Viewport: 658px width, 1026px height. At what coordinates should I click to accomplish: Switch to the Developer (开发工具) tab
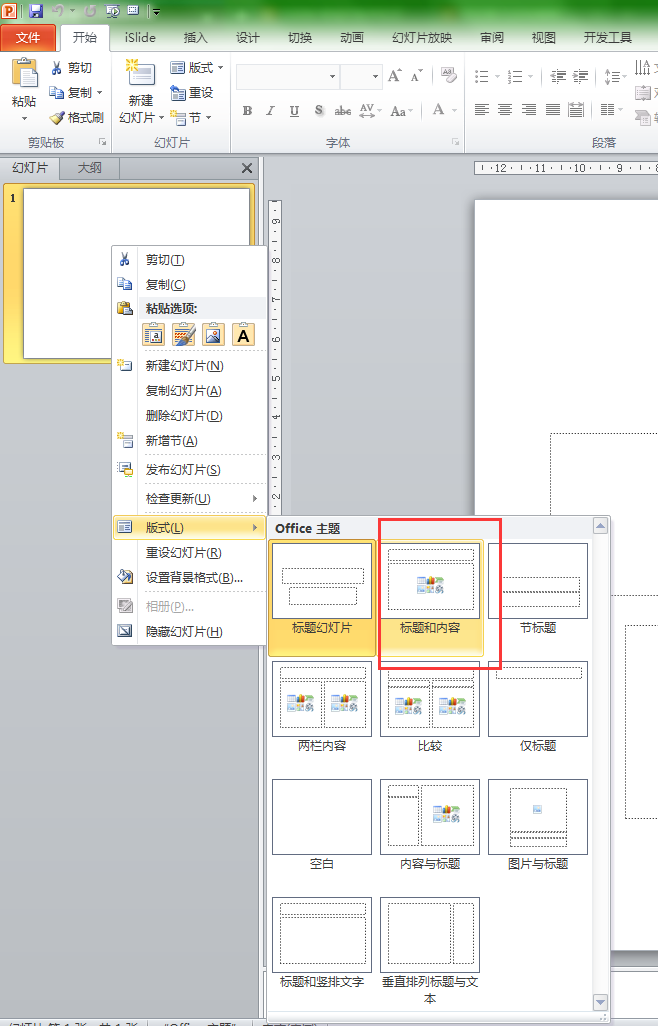coord(608,38)
